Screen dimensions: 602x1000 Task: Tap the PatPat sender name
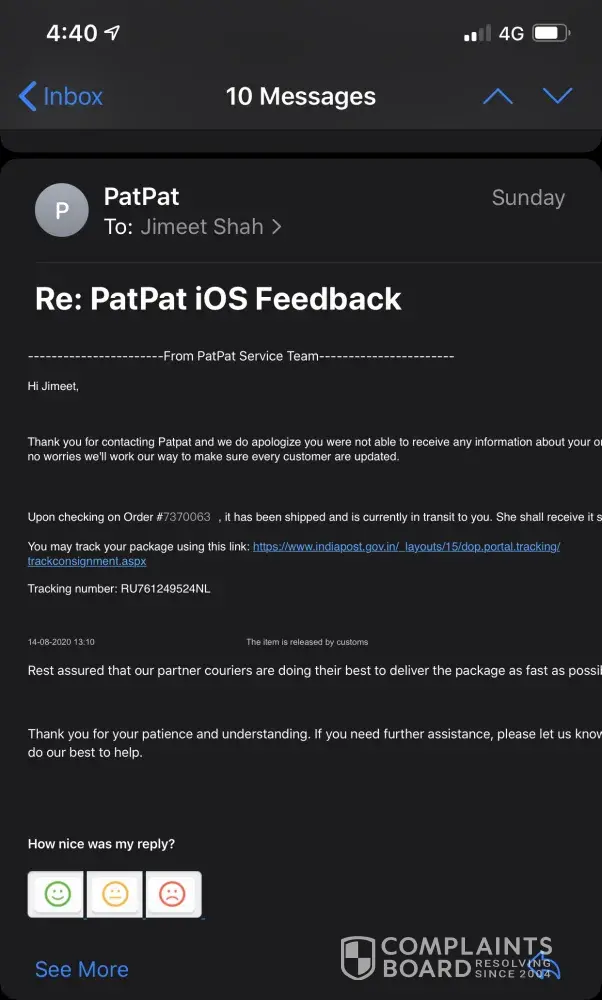click(141, 196)
